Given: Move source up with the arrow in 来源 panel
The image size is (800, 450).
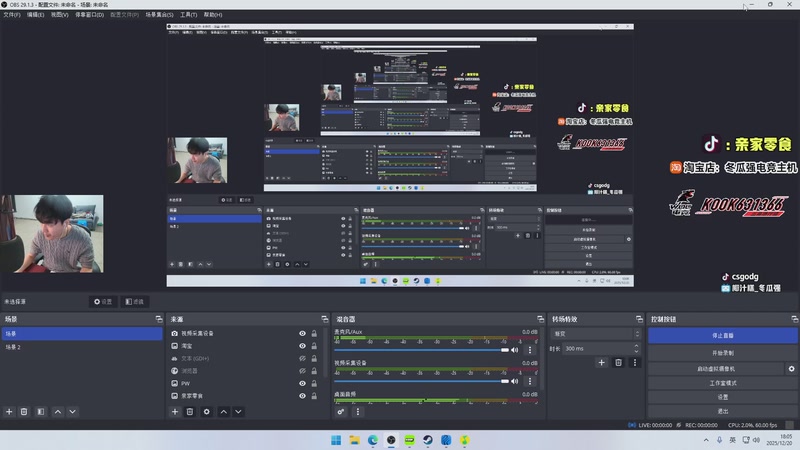Looking at the screenshot, I should coord(223,412).
